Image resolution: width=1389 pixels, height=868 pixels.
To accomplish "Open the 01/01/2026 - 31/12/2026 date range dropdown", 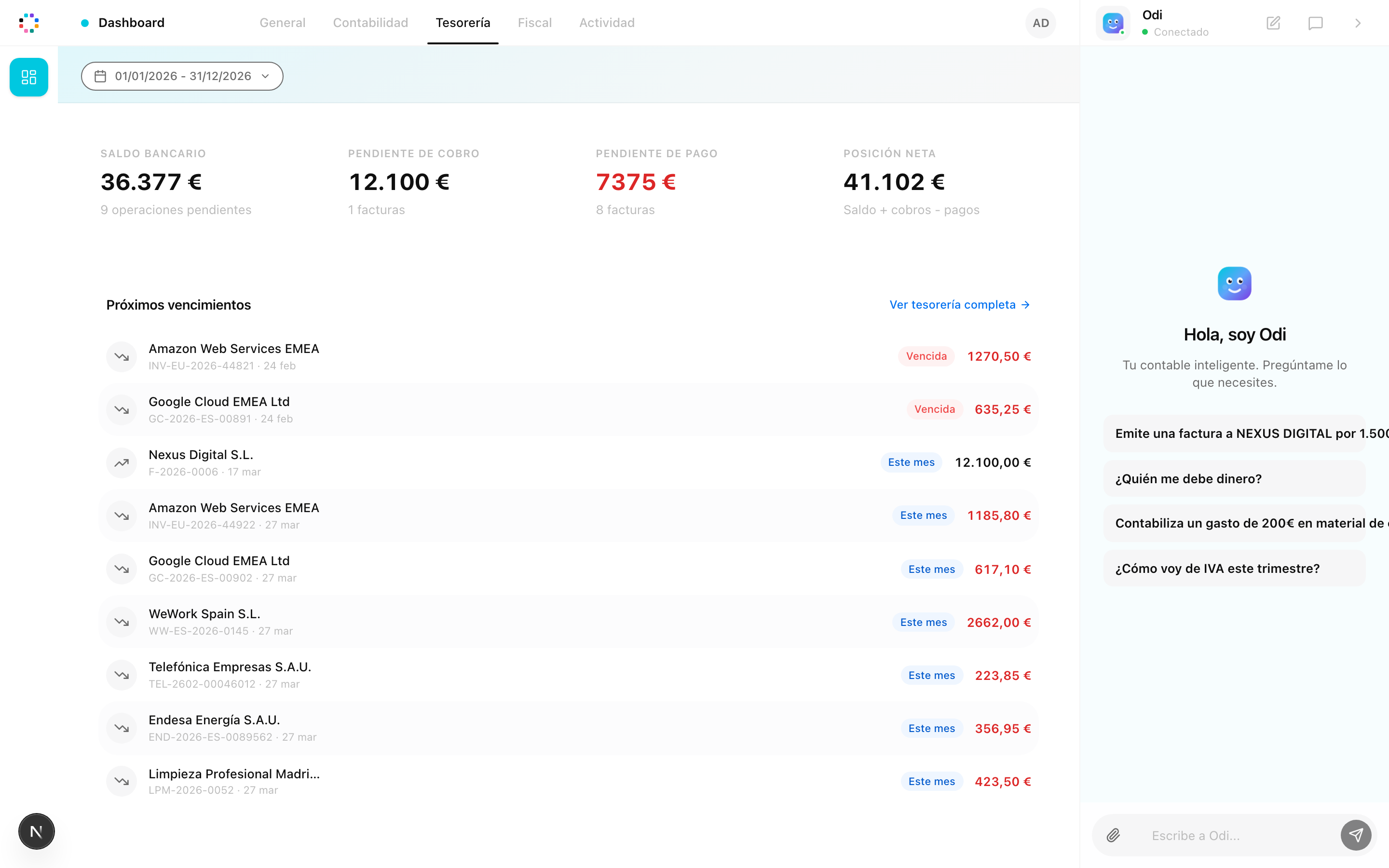I will pyautogui.click(x=182, y=76).
